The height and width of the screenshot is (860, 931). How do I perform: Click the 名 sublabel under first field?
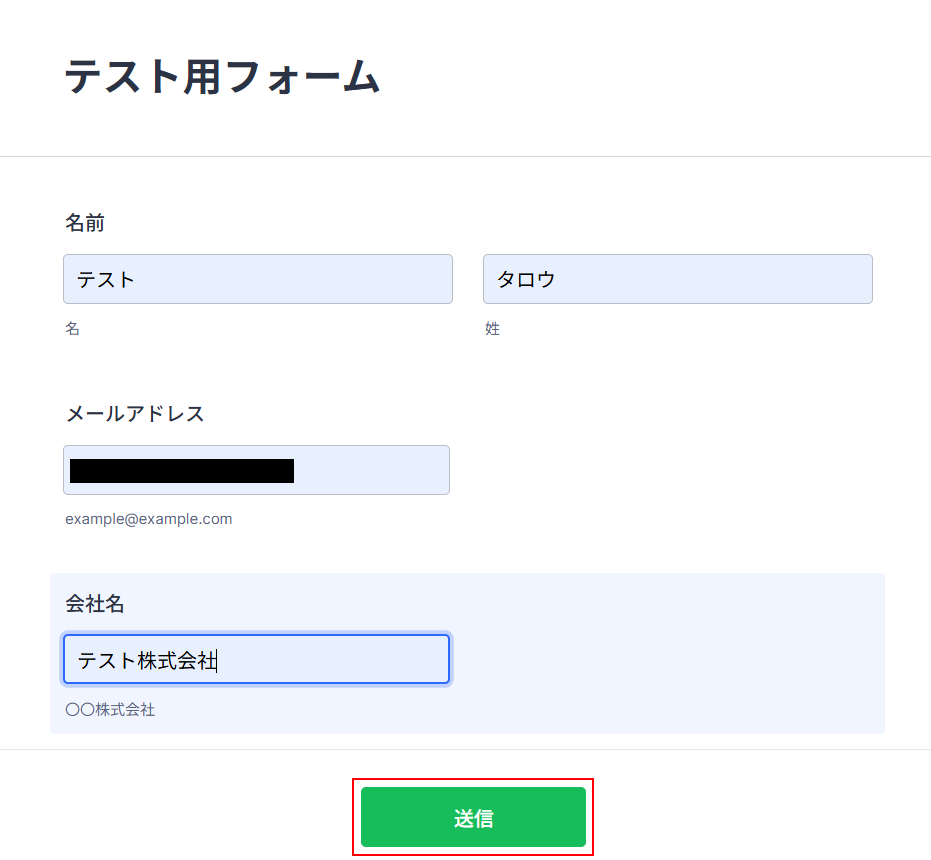pos(72,329)
